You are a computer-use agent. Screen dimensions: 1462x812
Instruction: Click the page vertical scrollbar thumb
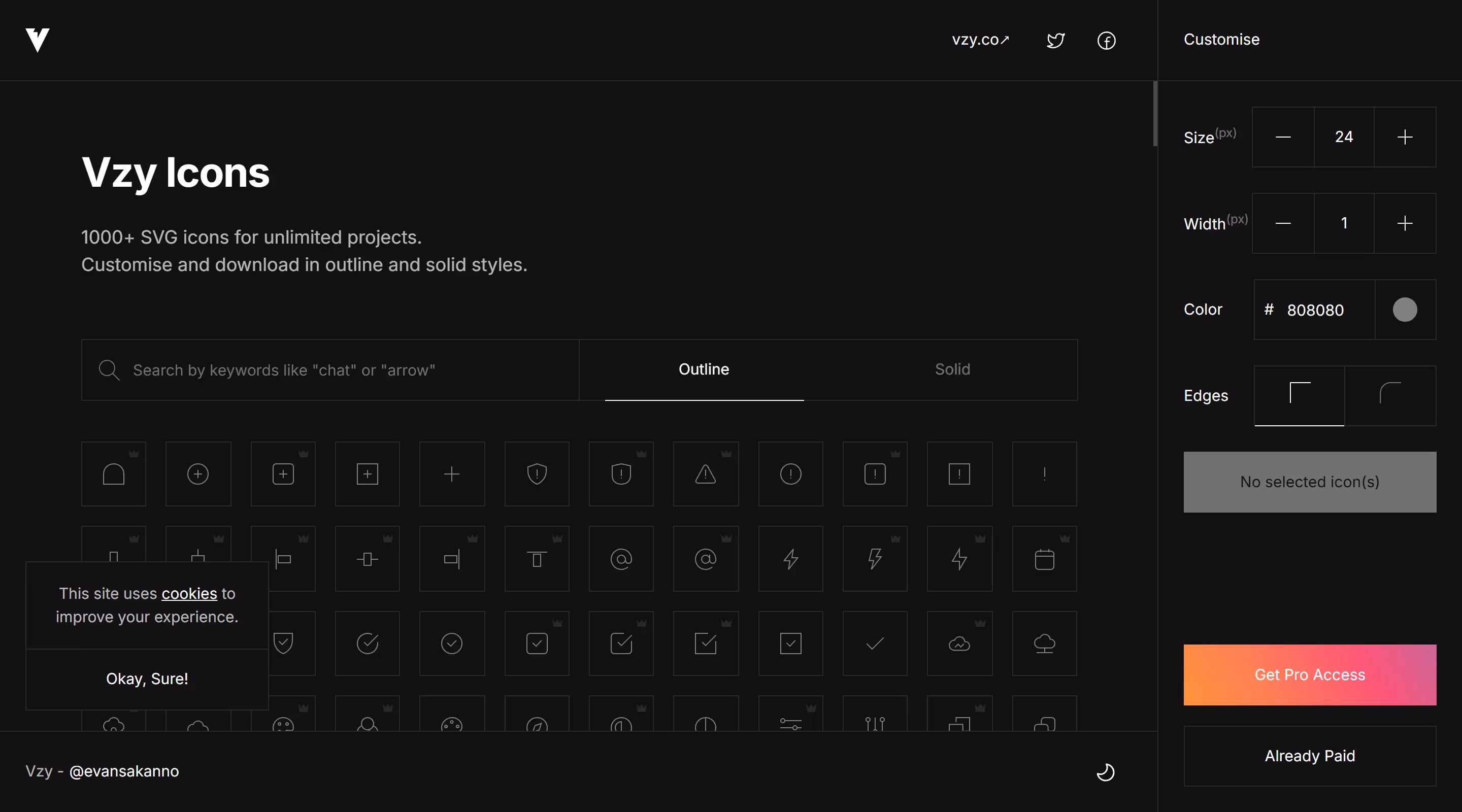click(x=1155, y=114)
